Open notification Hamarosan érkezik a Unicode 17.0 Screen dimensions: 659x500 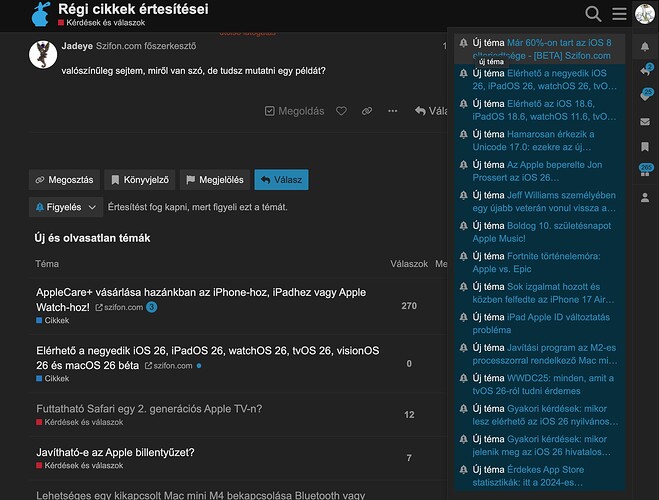(540, 140)
